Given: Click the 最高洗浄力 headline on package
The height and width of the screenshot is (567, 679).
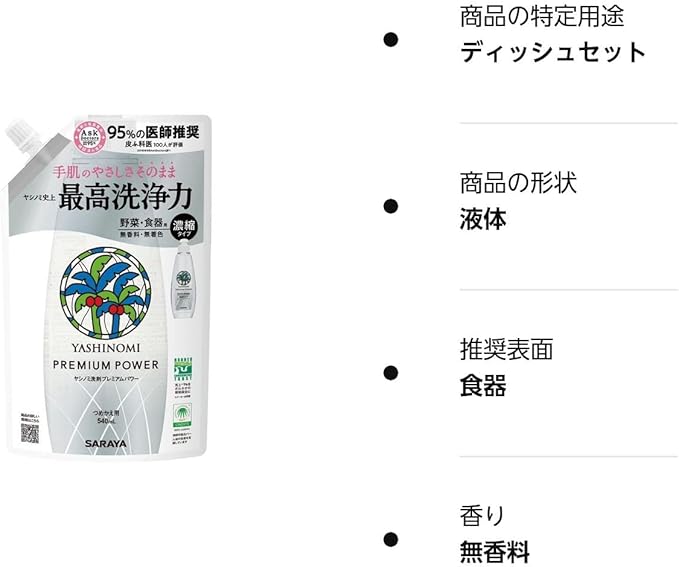Looking at the screenshot, I should (x=125, y=197).
